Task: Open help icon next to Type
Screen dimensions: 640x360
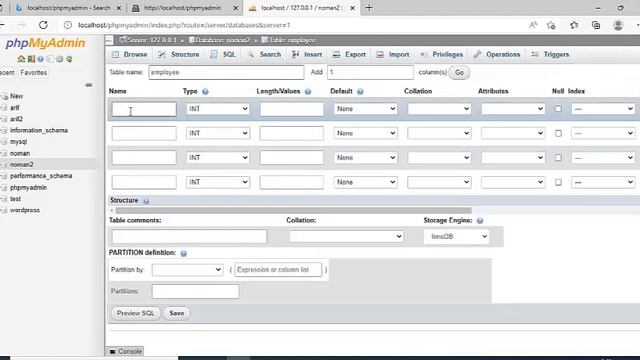Action: tap(205, 91)
